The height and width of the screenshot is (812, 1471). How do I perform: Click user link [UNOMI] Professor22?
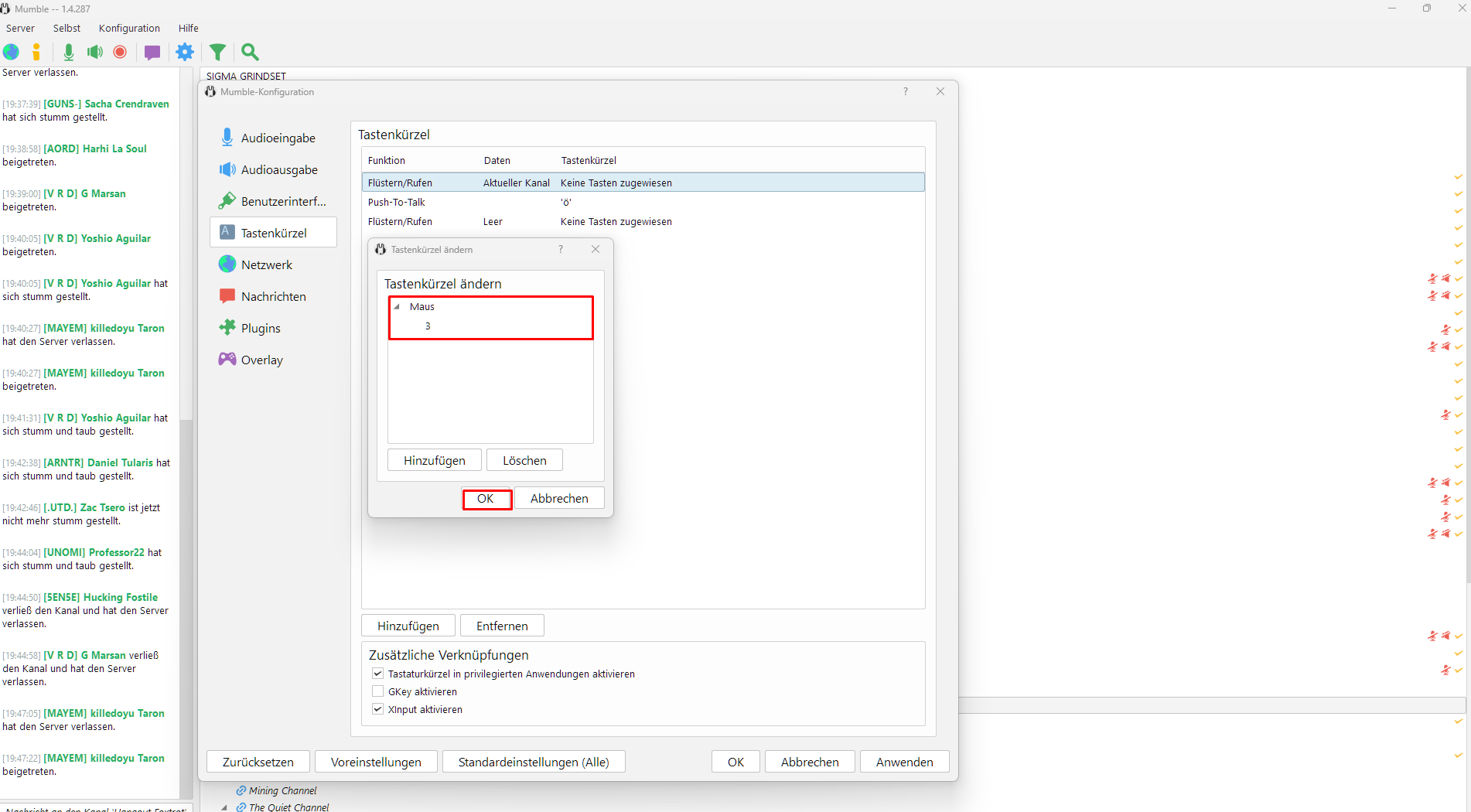coord(94,552)
